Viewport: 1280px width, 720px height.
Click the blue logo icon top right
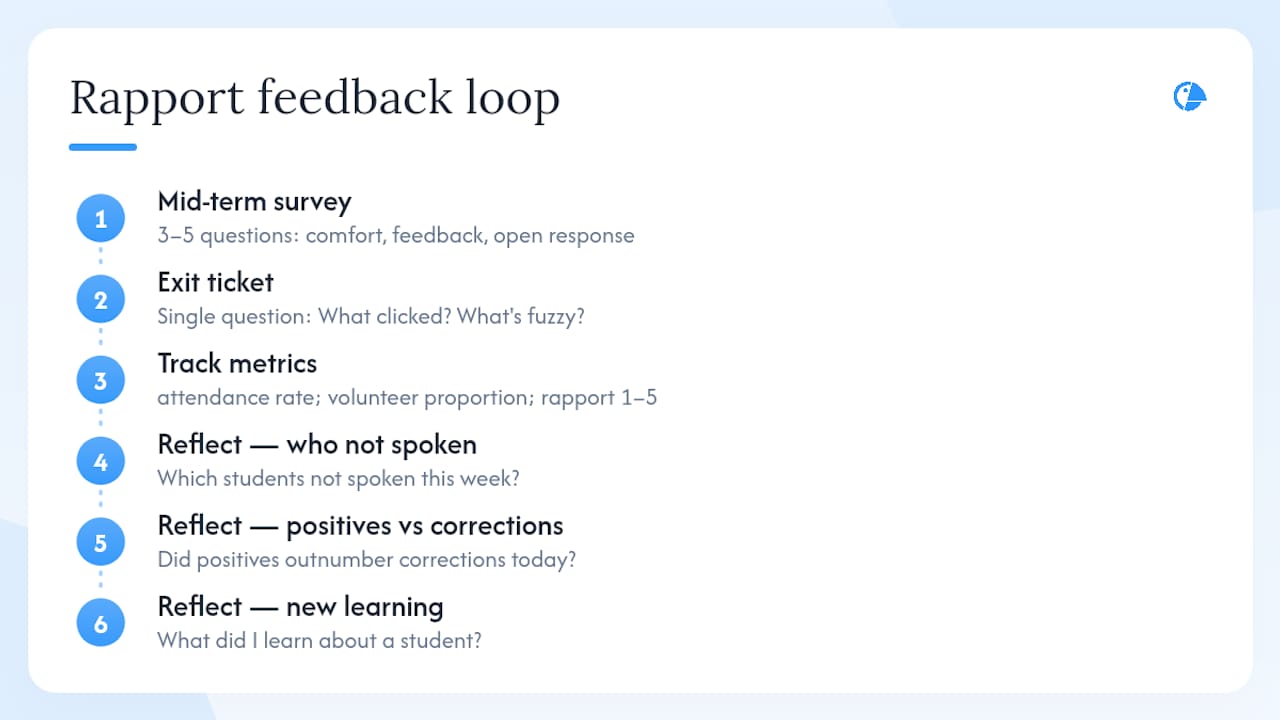tap(1190, 97)
